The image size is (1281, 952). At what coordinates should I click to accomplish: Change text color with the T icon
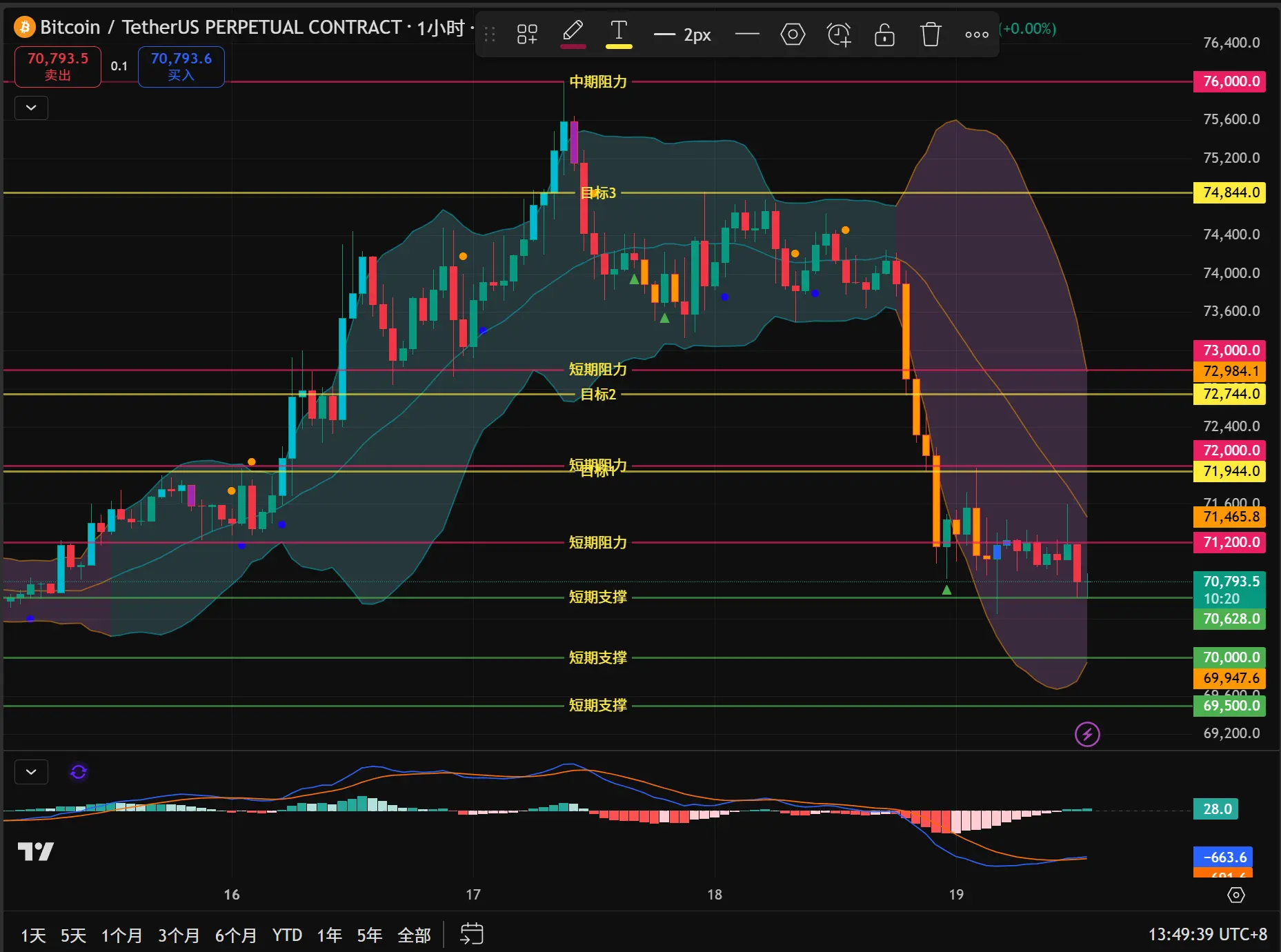[619, 34]
